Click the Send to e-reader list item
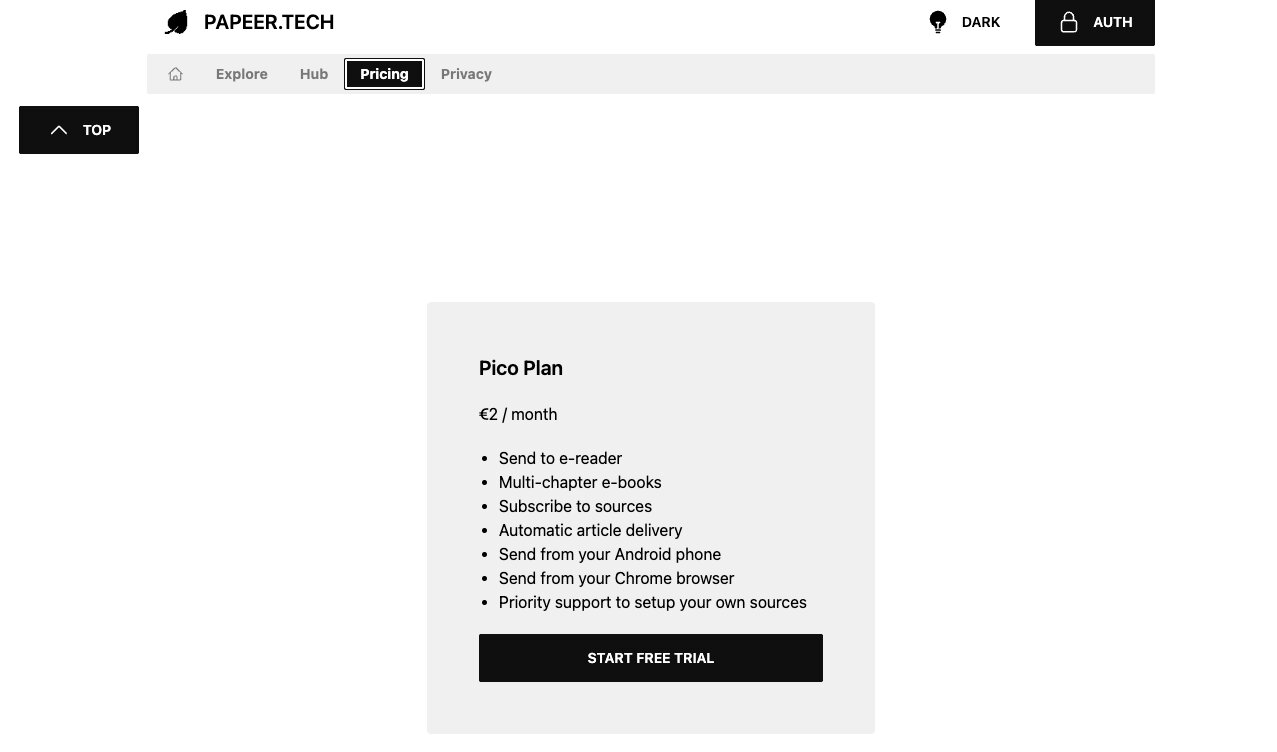 560,458
